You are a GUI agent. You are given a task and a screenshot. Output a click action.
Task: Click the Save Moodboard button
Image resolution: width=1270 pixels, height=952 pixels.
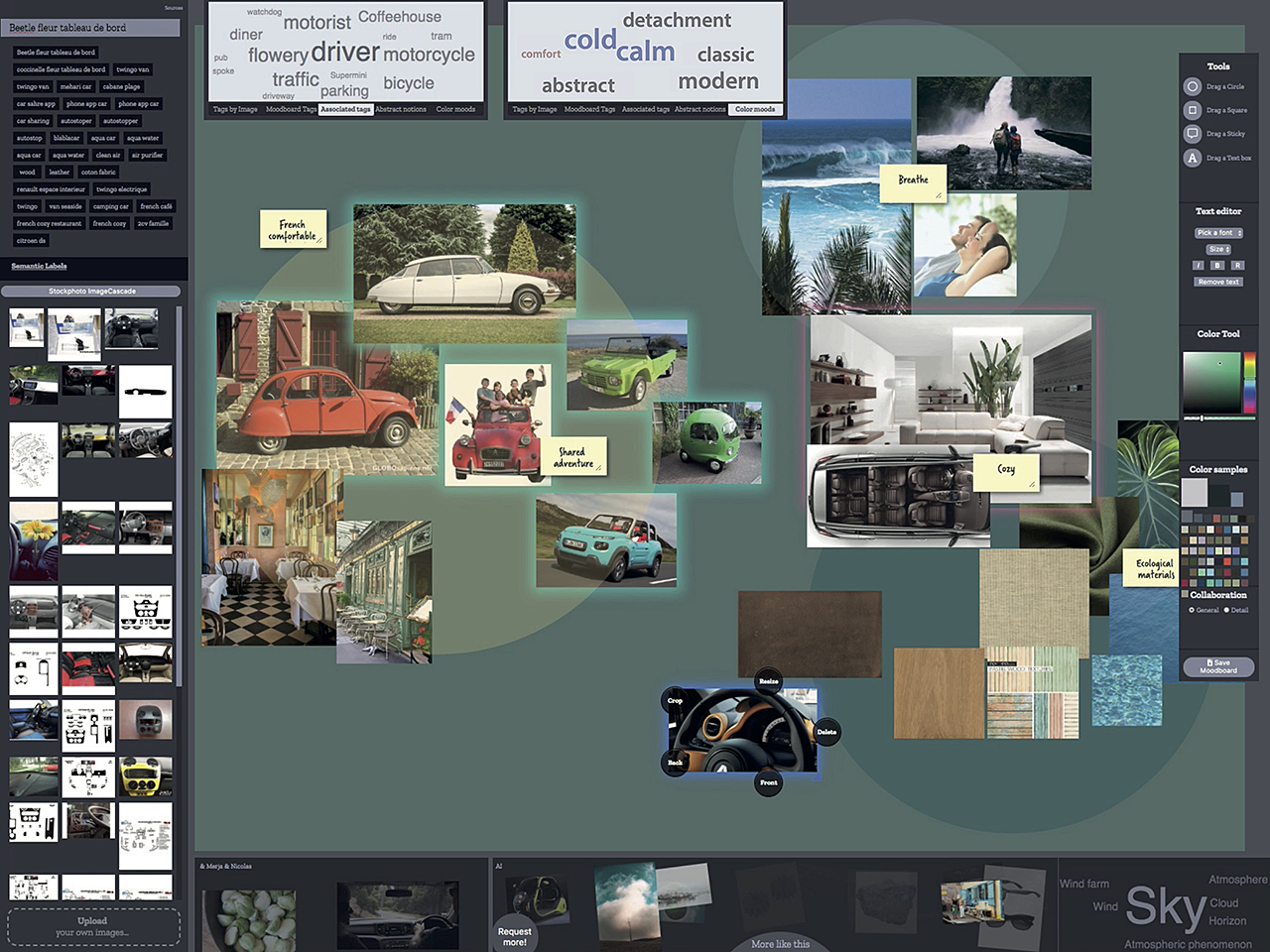(x=1218, y=667)
